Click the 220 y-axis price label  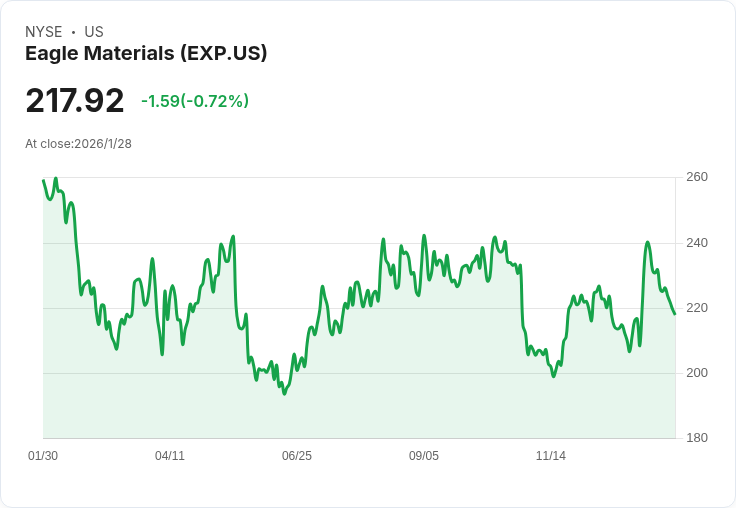(697, 308)
